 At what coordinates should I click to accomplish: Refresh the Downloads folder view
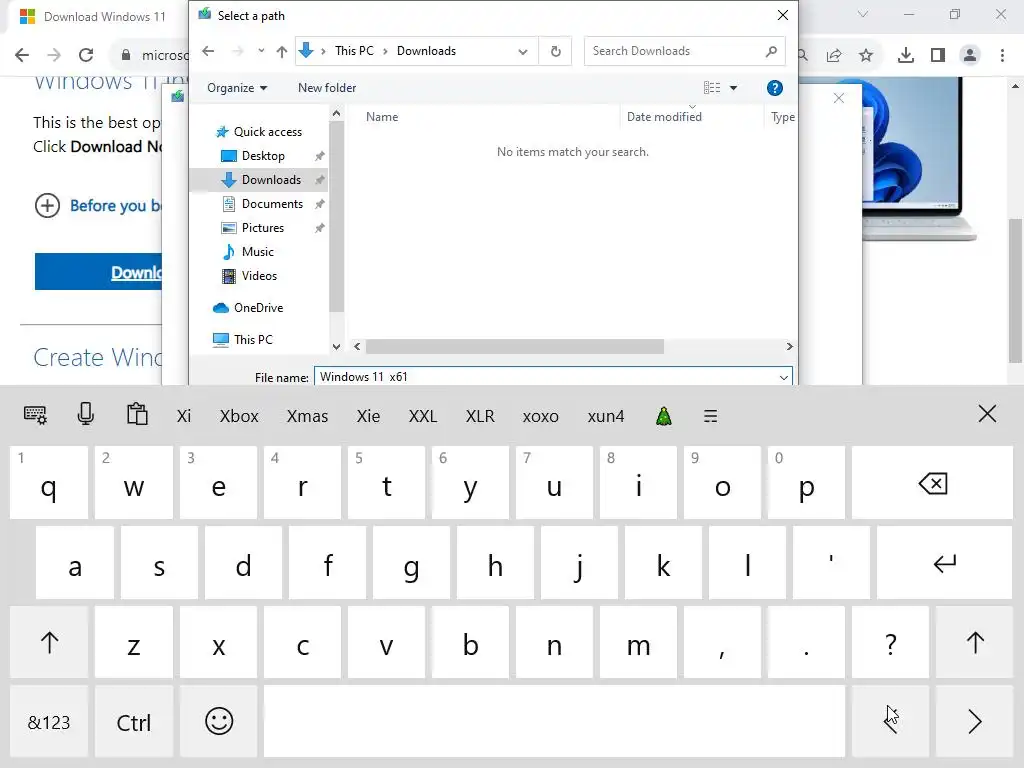(x=556, y=51)
